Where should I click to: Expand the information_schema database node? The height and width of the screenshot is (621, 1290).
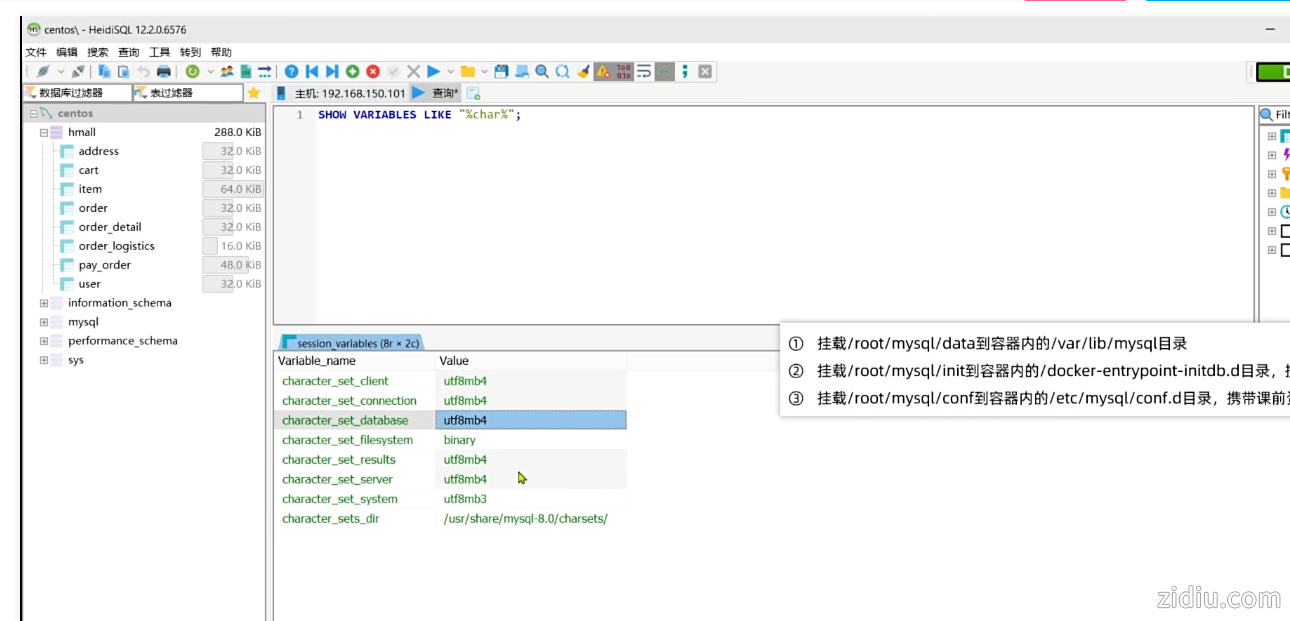(44, 303)
